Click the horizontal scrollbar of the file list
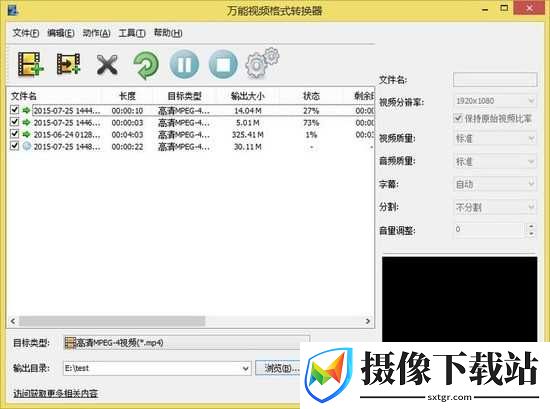 190,321
